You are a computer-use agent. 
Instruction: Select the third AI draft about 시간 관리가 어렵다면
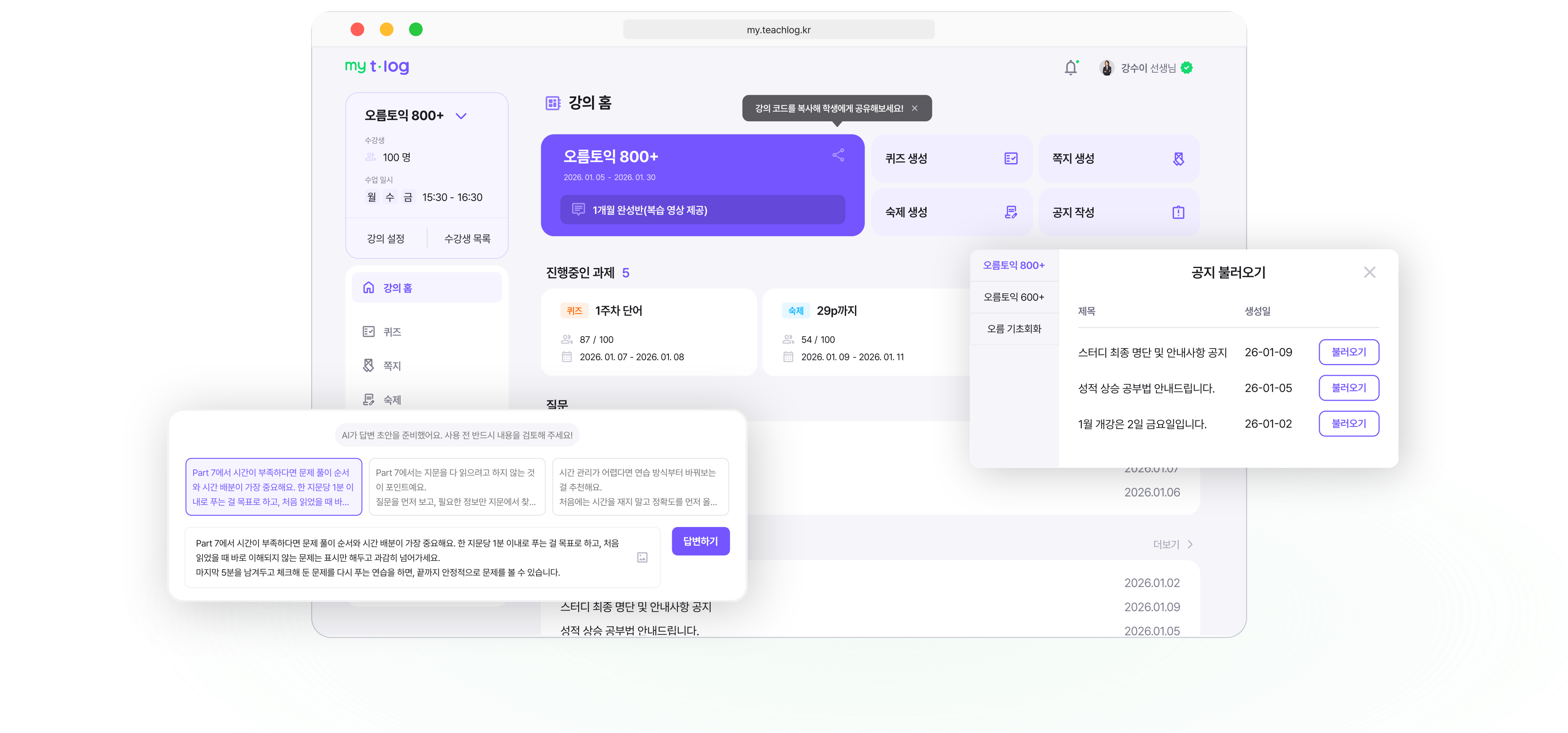click(640, 487)
